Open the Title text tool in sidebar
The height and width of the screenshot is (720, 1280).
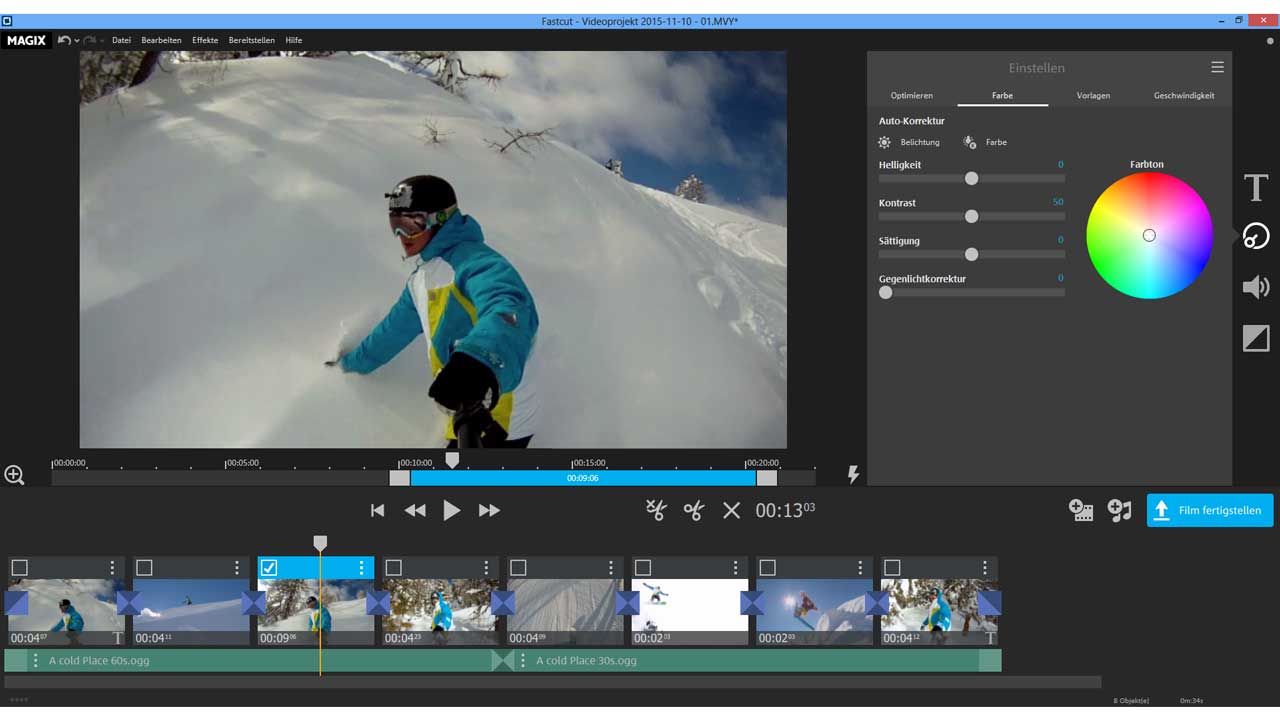[1256, 188]
